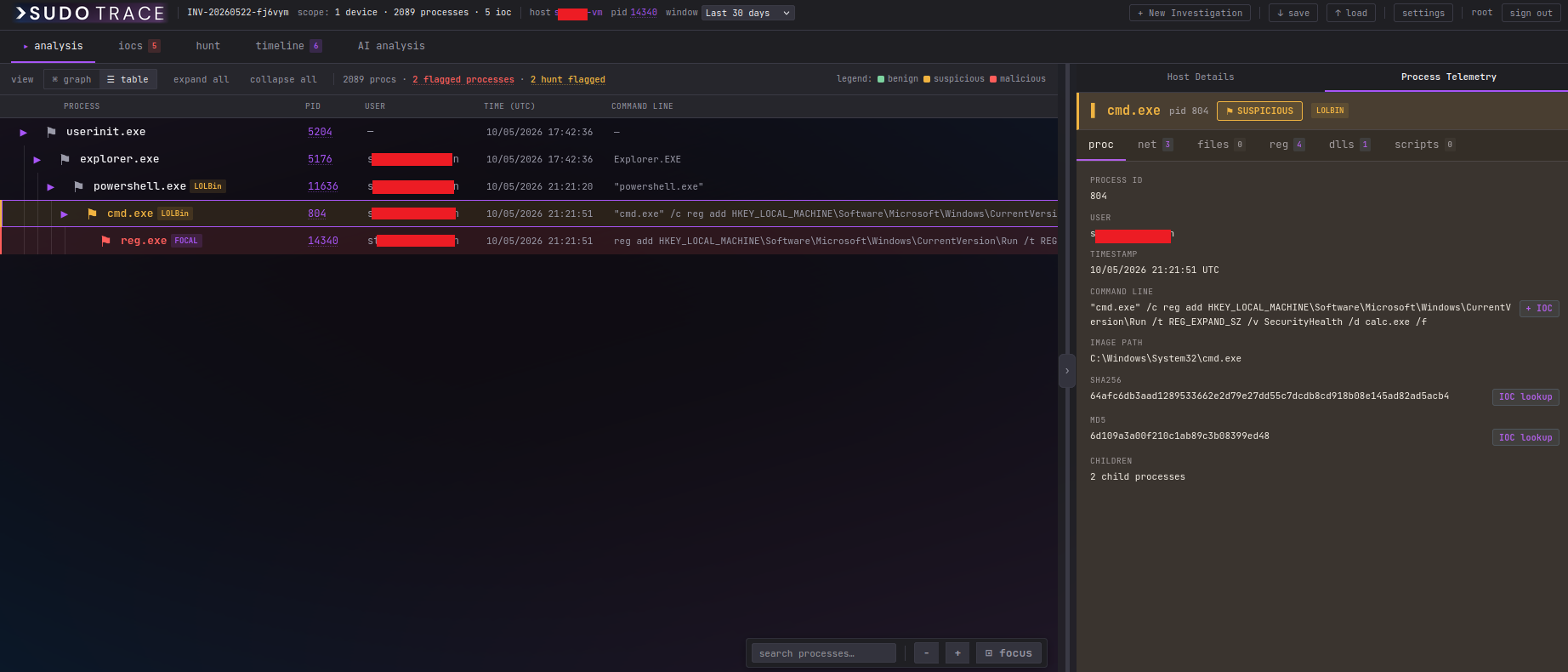Click PID 11636 in the table
Screen dimensions: 1568x672
[323, 186]
